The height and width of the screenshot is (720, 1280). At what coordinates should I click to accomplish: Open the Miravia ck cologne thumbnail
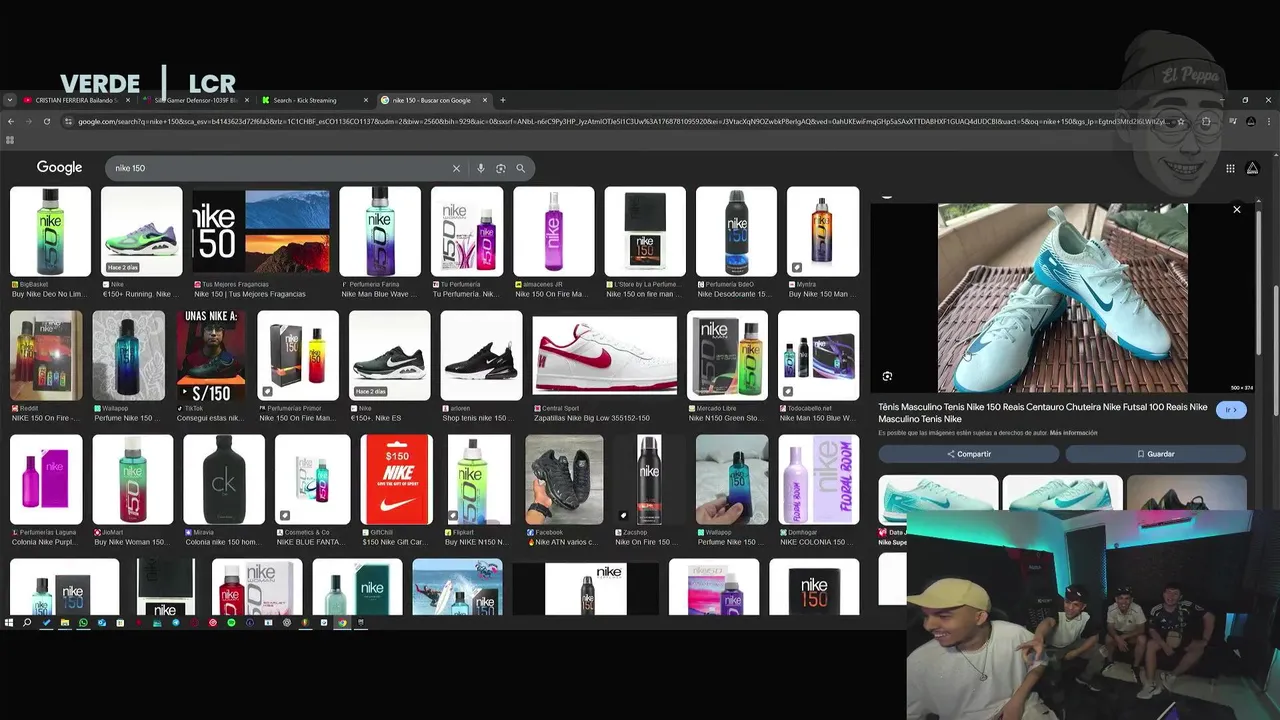tap(224, 479)
